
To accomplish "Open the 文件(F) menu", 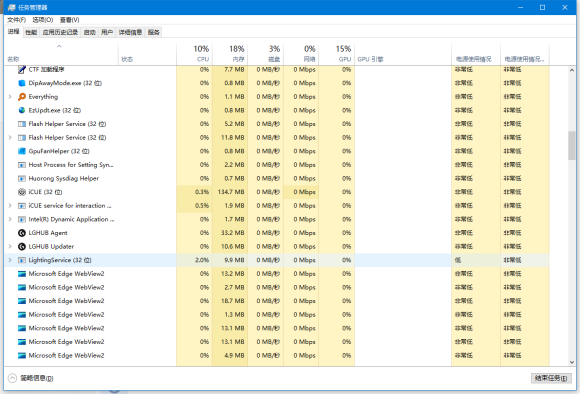I will click(16, 20).
